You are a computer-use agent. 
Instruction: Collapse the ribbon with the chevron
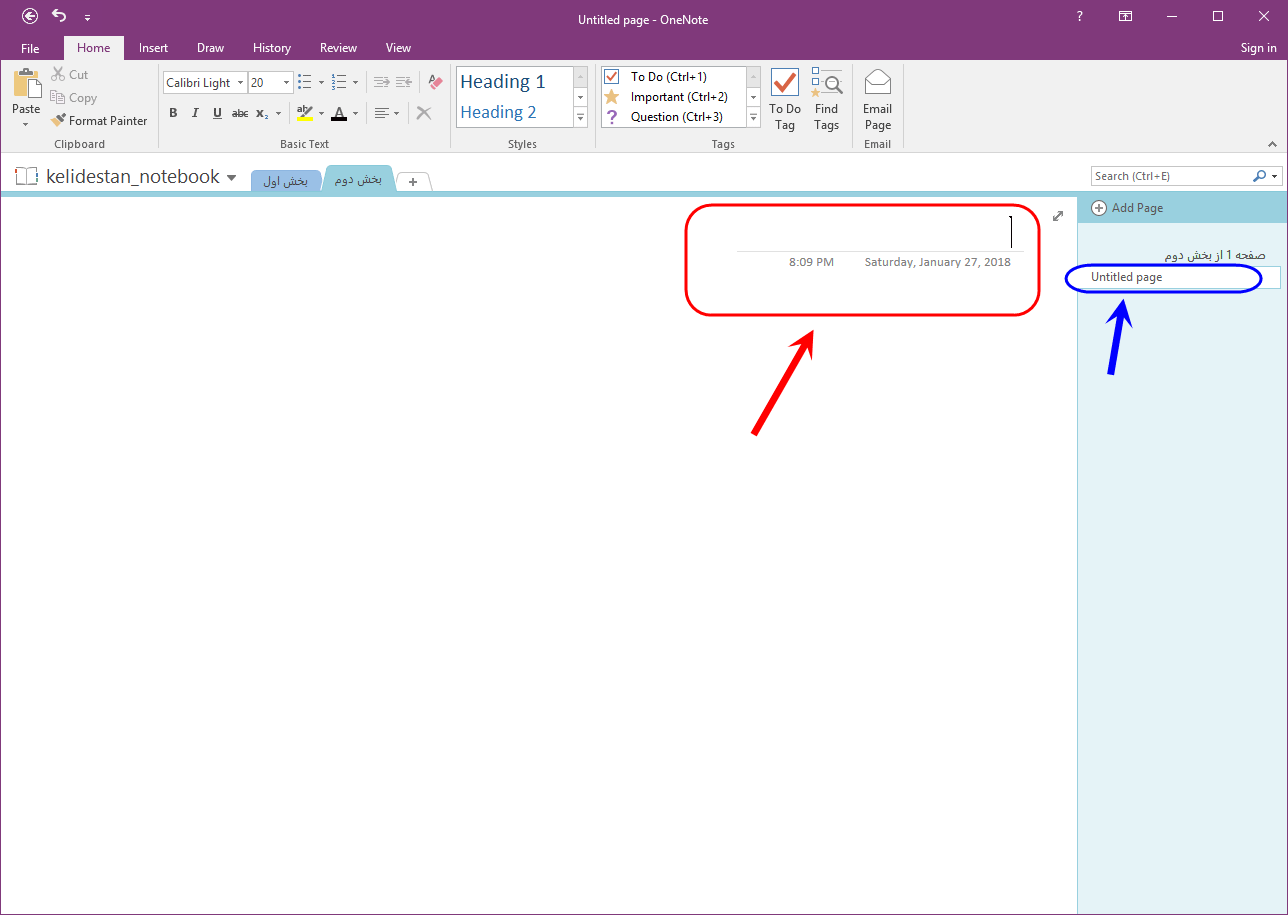click(x=1273, y=144)
